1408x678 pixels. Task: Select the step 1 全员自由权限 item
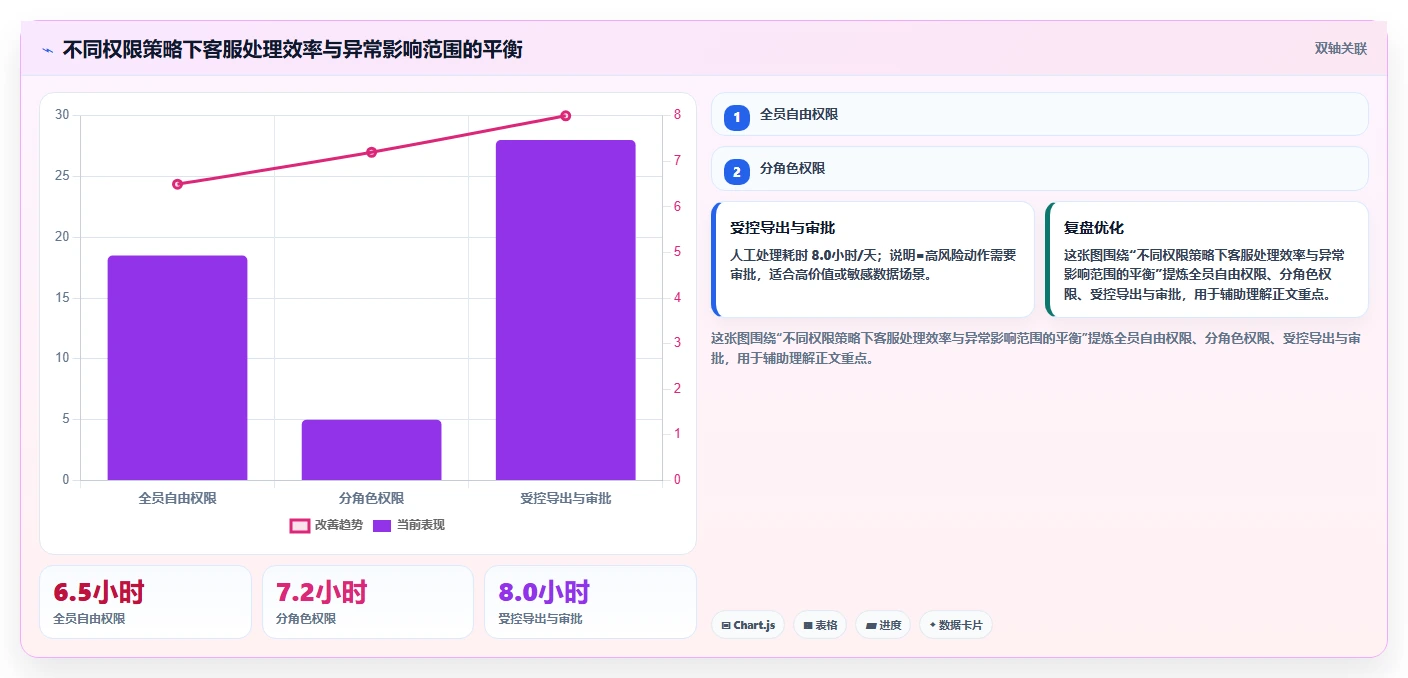(1039, 114)
